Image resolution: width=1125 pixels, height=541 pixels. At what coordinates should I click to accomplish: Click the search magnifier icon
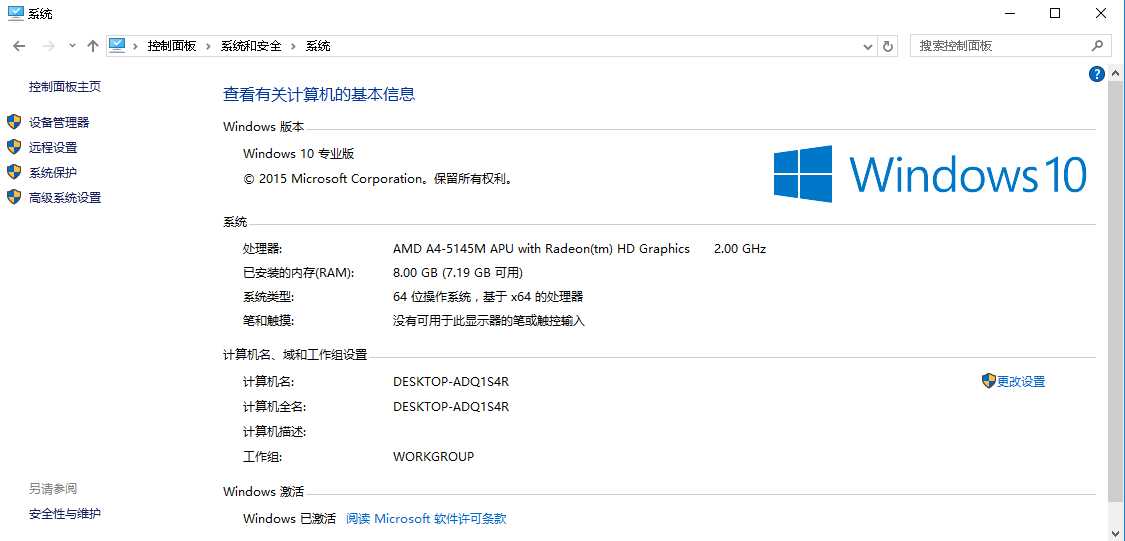pos(1097,46)
